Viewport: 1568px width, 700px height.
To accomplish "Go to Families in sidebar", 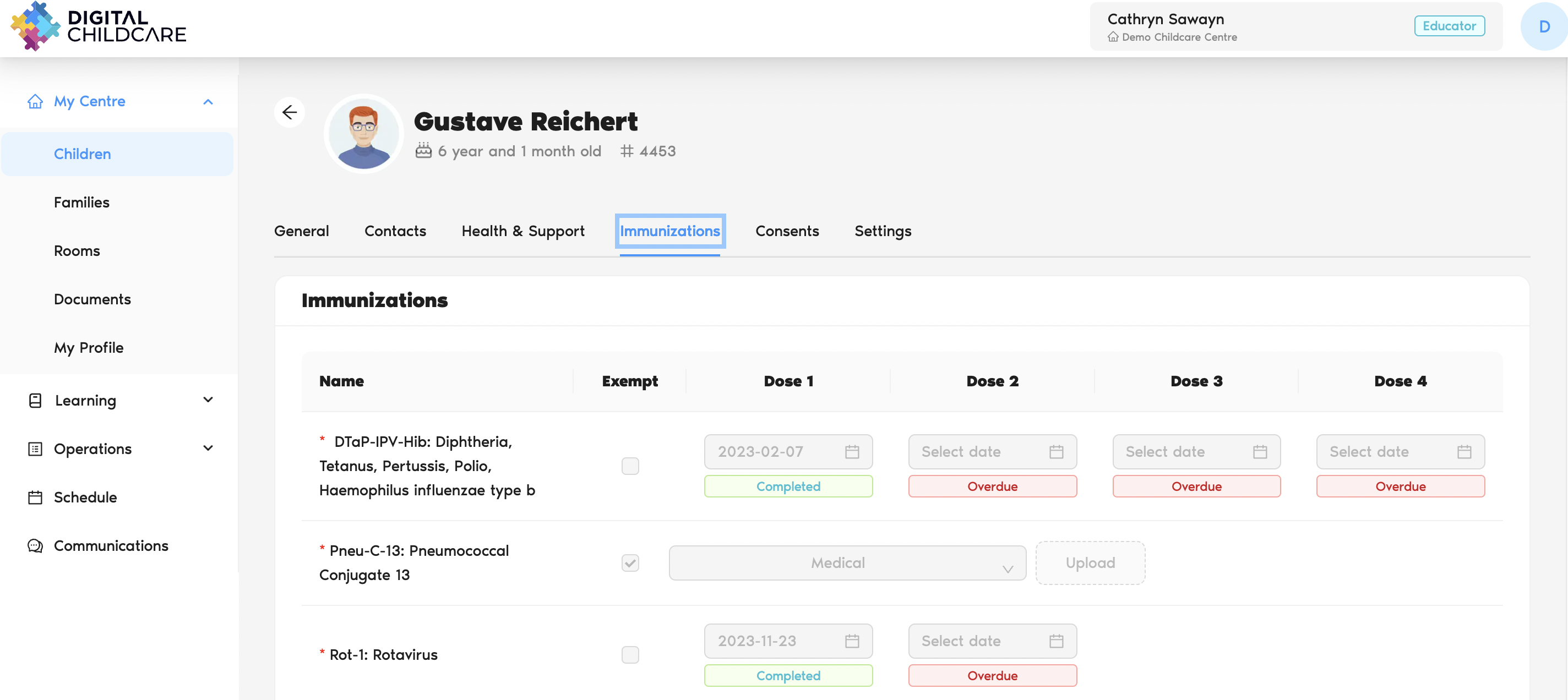I will [x=81, y=203].
